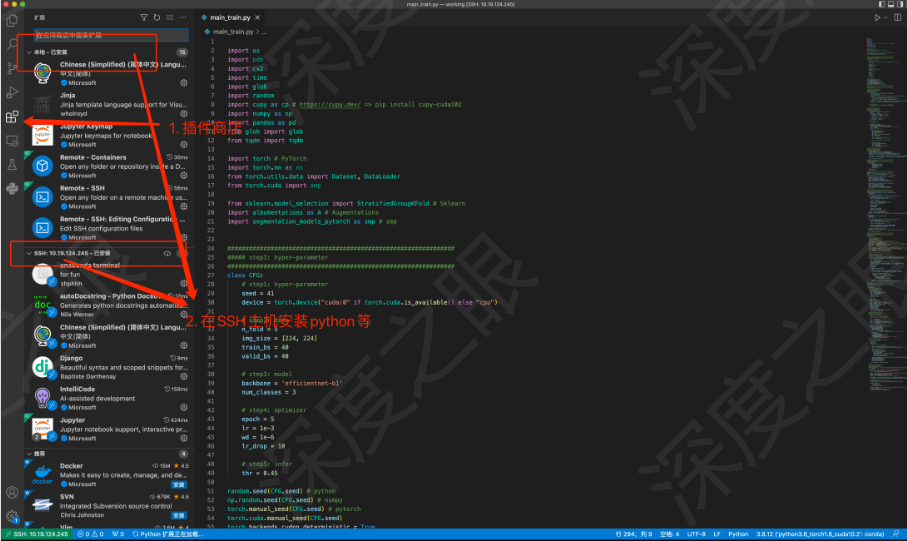Toggle the secondary sidebar layout icon in title bar

[x=900, y=4]
